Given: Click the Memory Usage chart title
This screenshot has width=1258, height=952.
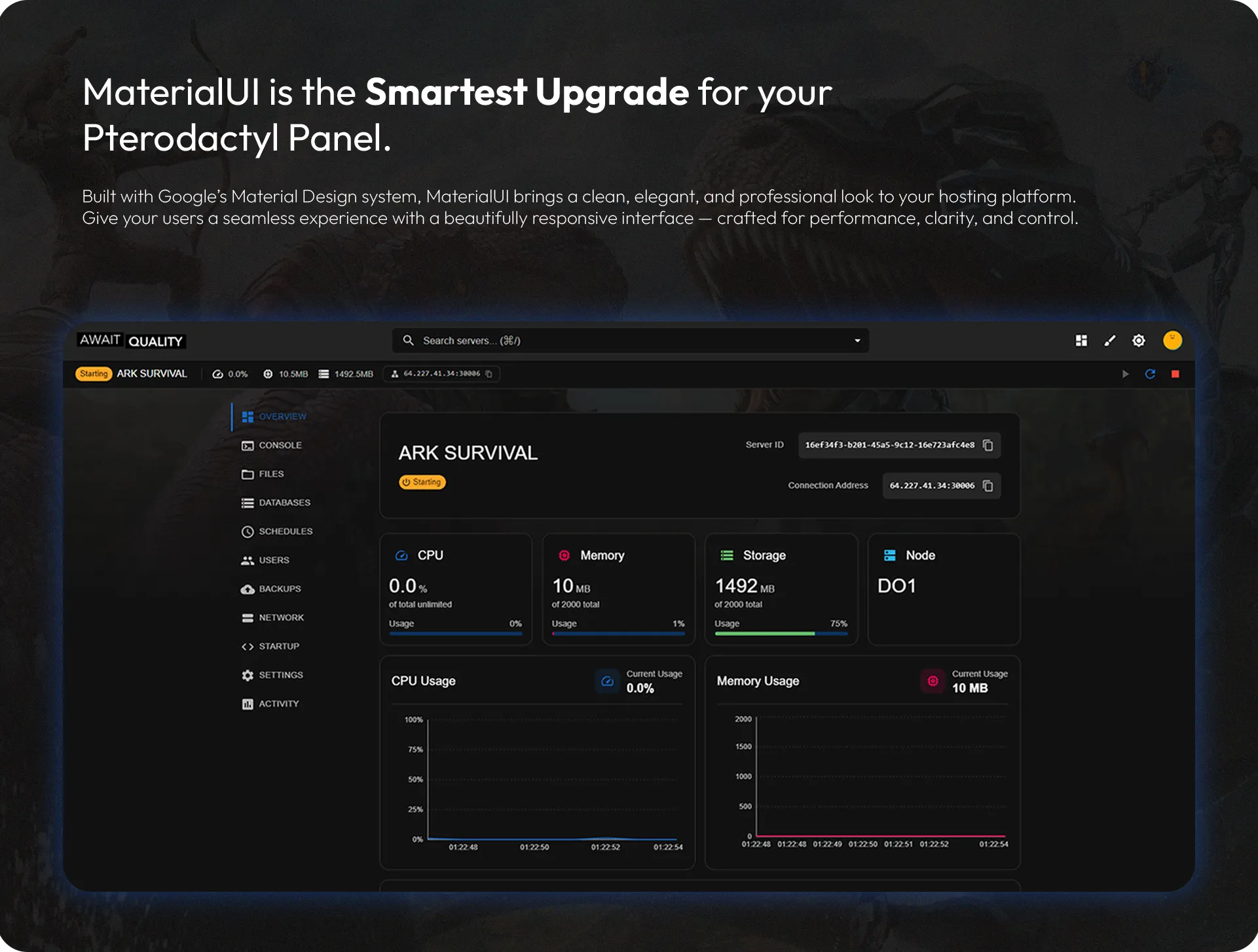Looking at the screenshot, I should [758, 681].
